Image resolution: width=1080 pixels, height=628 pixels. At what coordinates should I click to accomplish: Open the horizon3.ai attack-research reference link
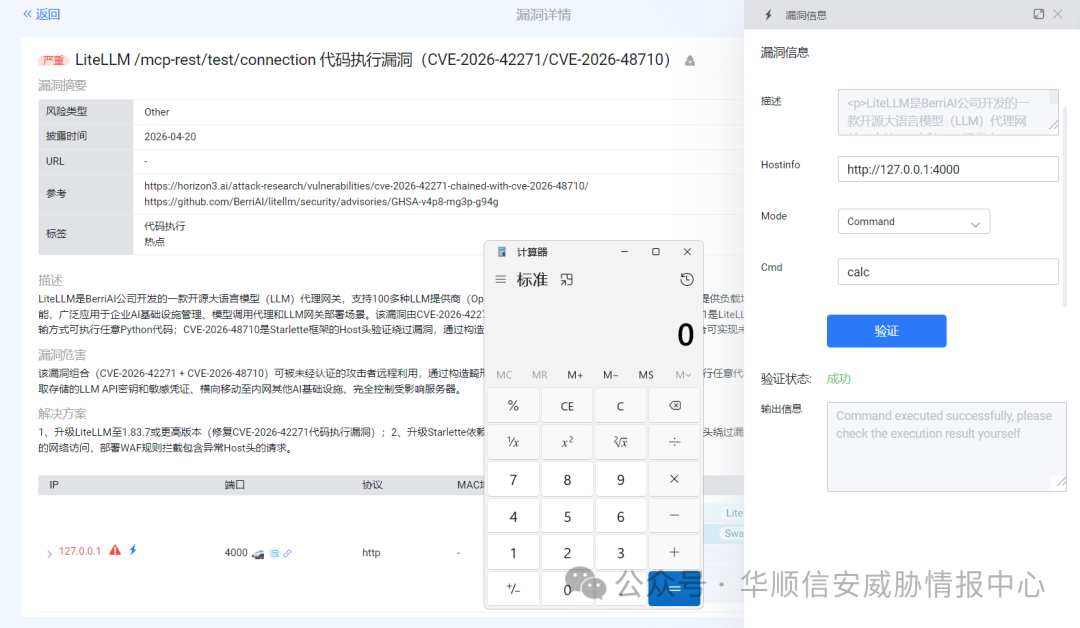coord(366,186)
